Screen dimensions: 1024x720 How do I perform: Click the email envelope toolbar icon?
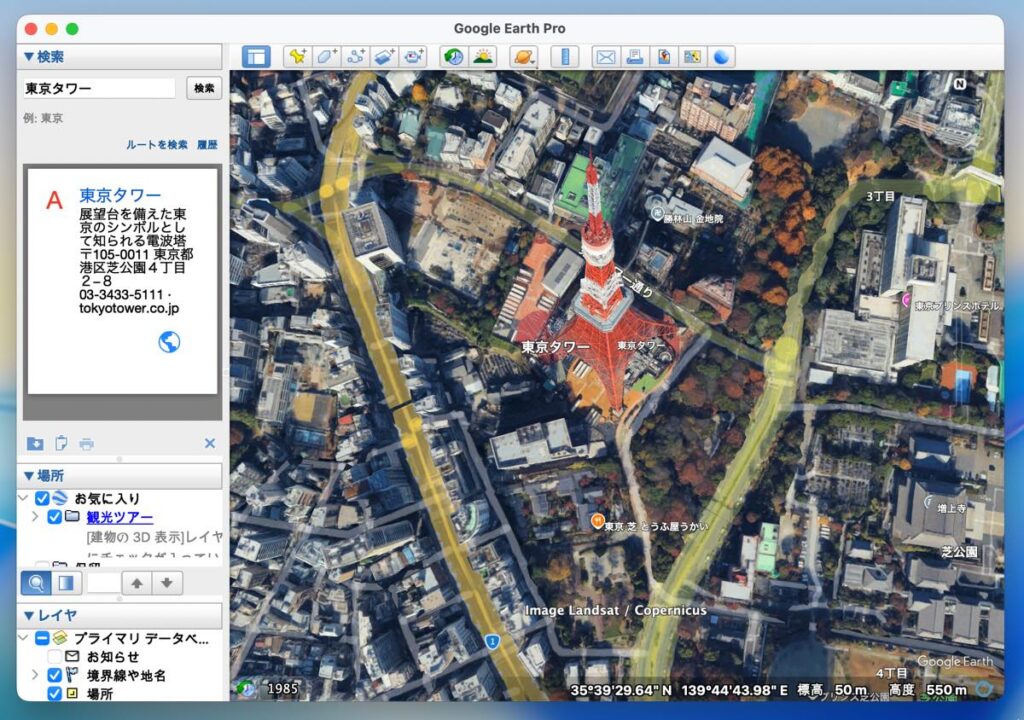pyautogui.click(x=606, y=57)
